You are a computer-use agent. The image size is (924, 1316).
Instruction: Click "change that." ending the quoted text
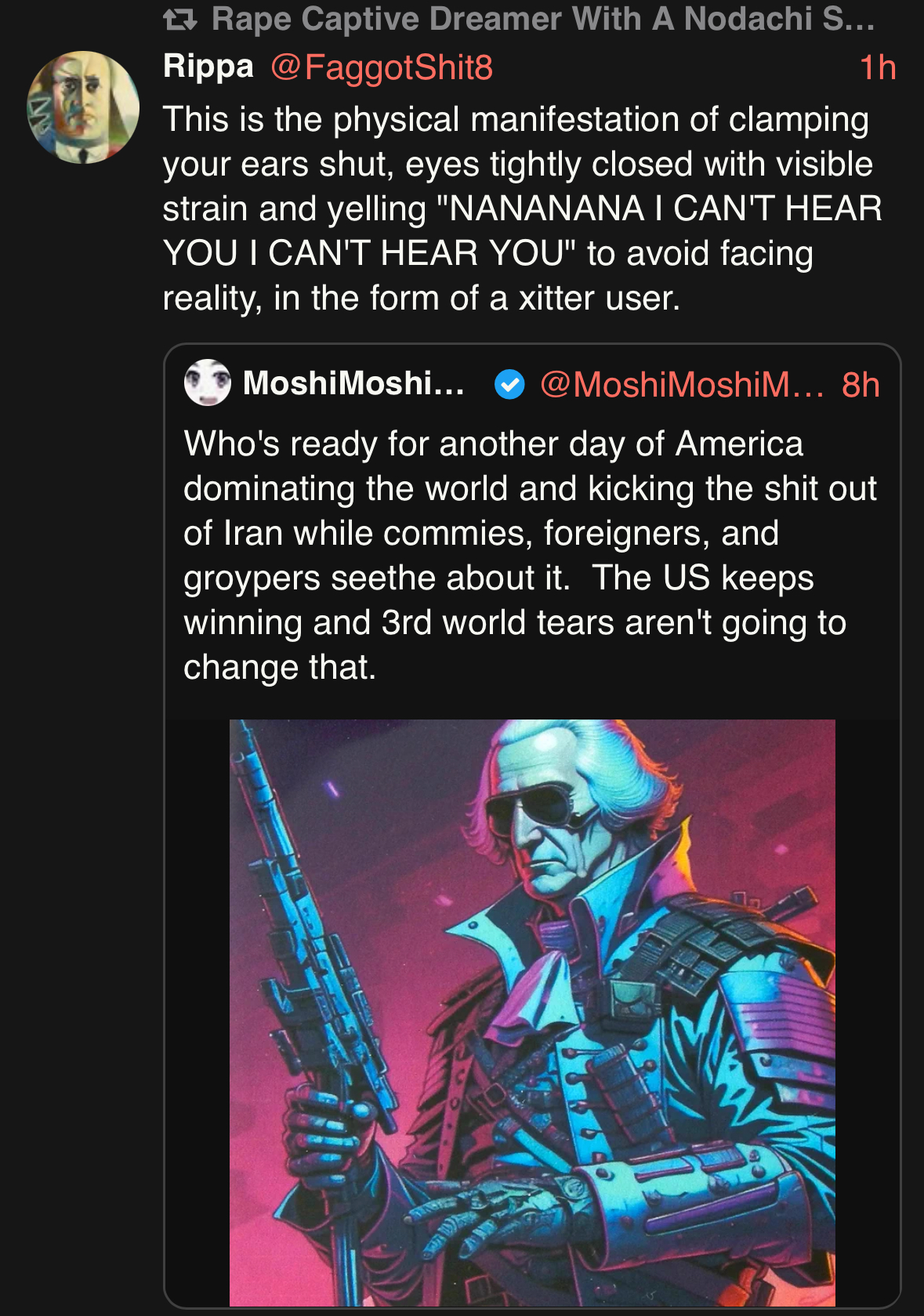click(x=280, y=668)
